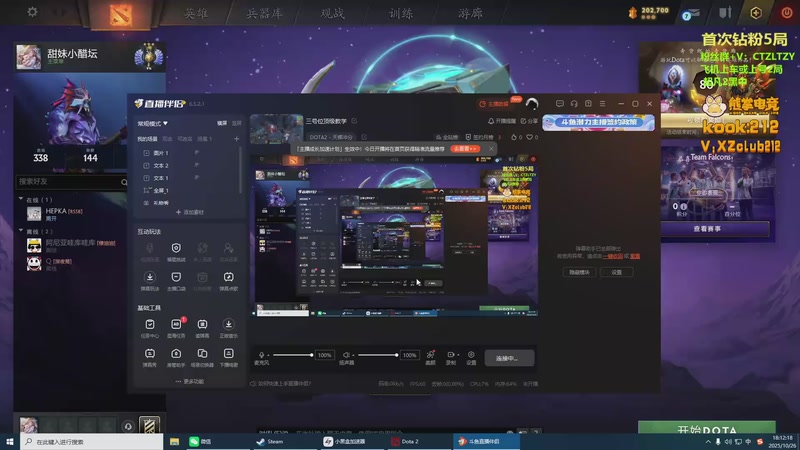Expand 更多功能 more functions

tap(189, 381)
